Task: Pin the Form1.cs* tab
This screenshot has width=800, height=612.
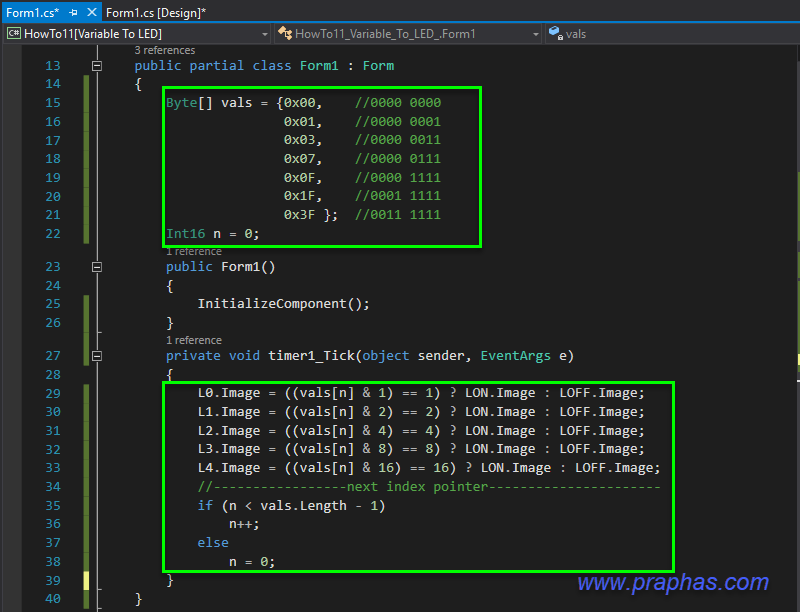Action: pyautogui.click(x=73, y=12)
